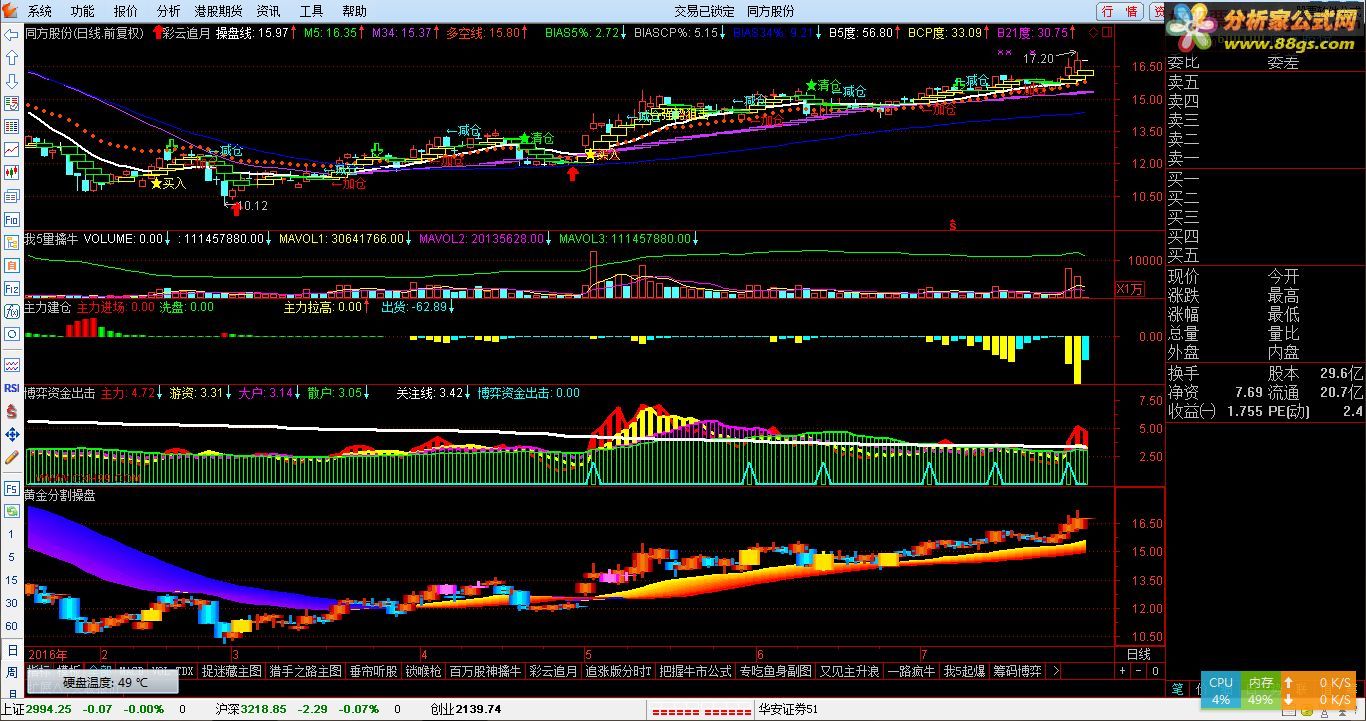Select the 捉迷藏主图 indicator tab

pyautogui.click(x=232, y=671)
